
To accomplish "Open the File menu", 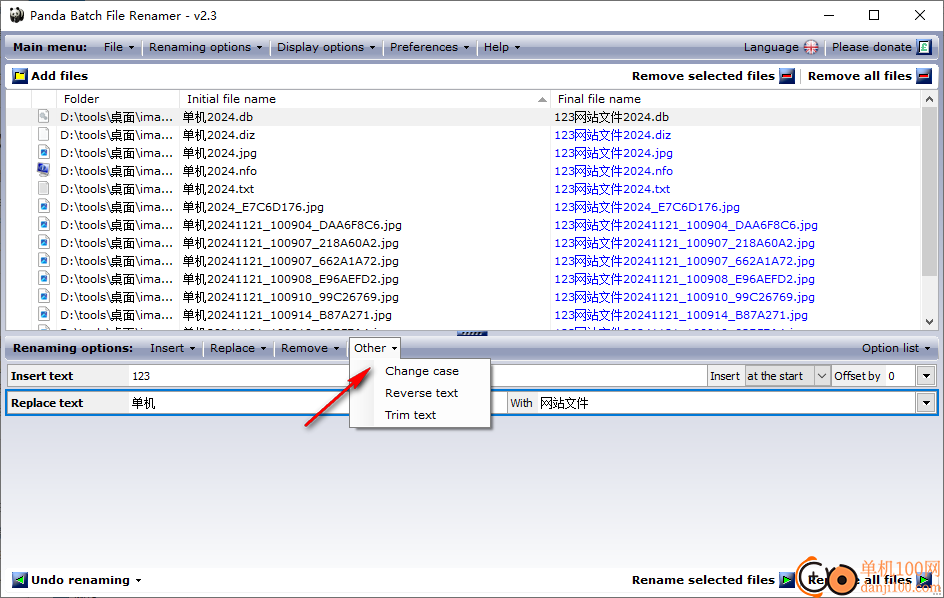I will point(119,47).
